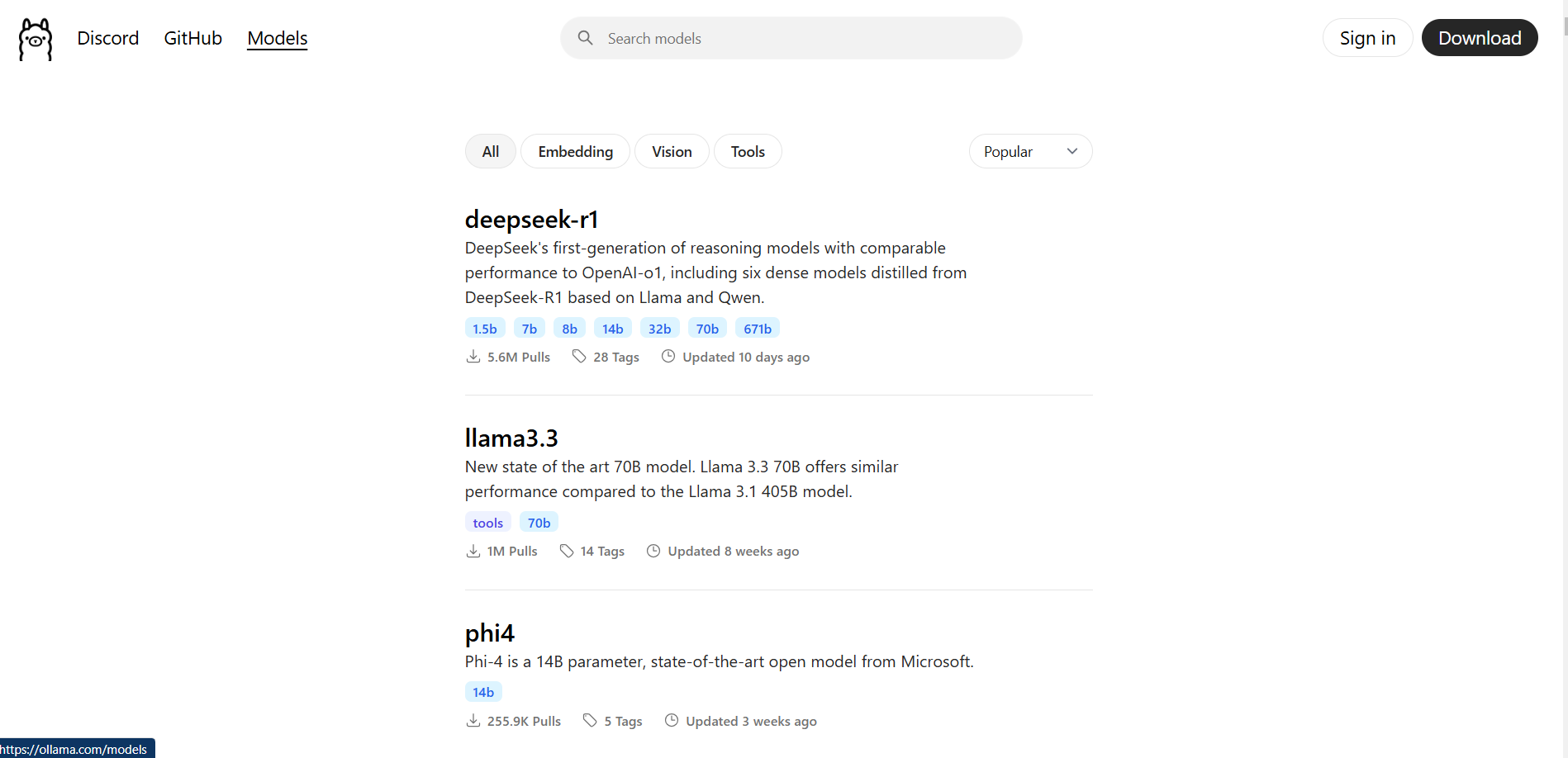The image size is (1568, 758).
Task: Click the Download button
Action: click(x=1480, y=38)
